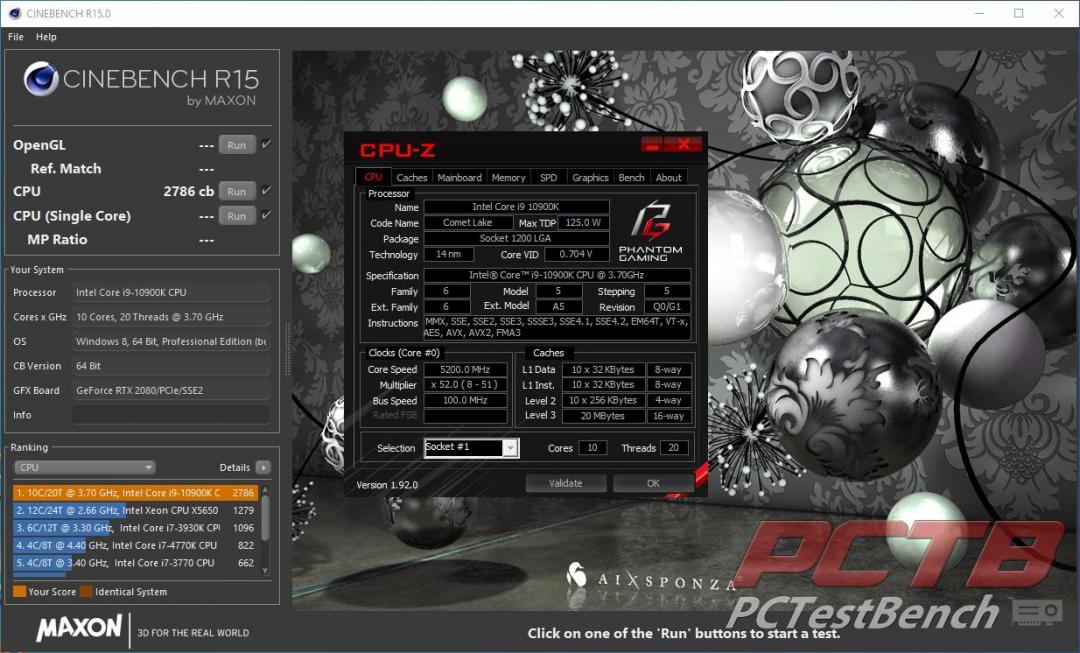The image size is (1080, 653).
Task: Open the Ranking CPU dropdown
Action: (84, 467)
